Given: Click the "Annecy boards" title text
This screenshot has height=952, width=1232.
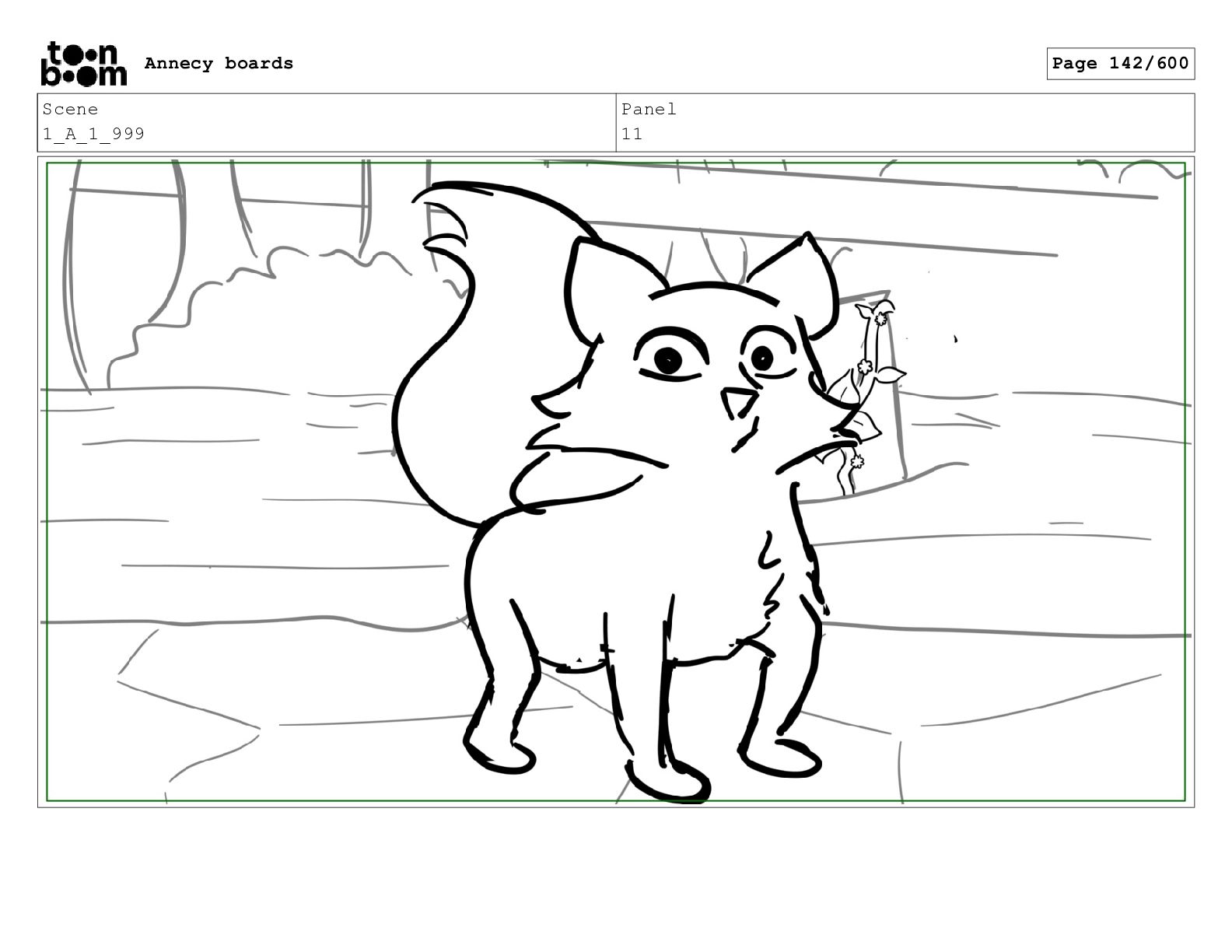Looking at the screenshot, I should 219,64.
